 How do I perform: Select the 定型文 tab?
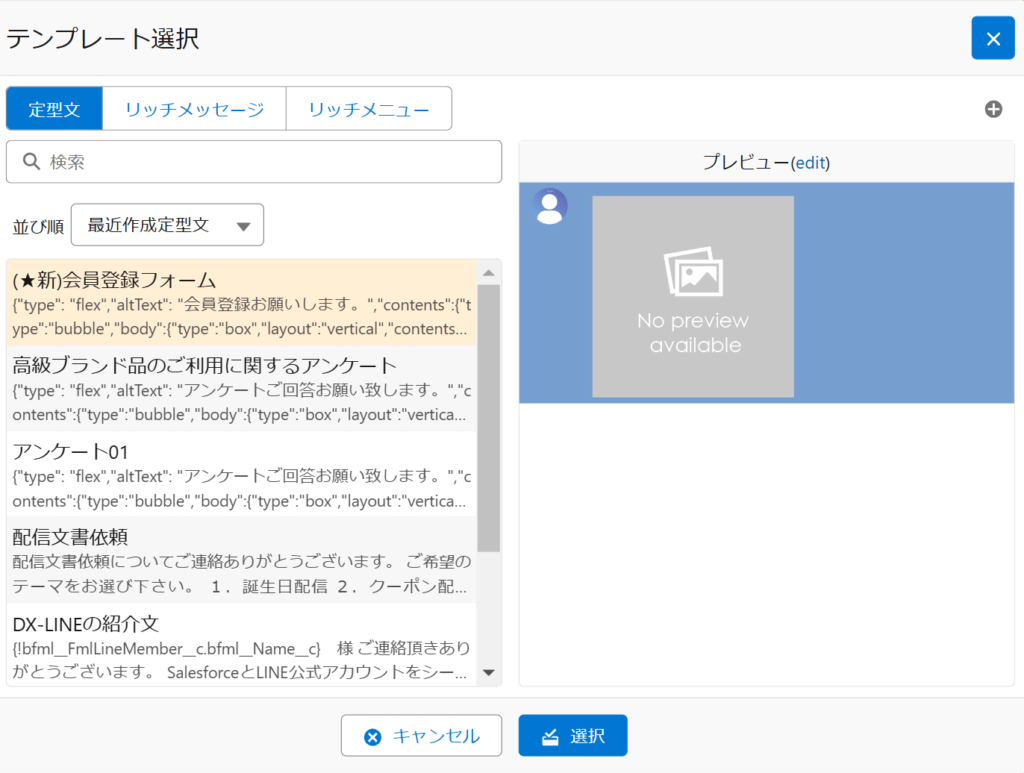pos(54,109)
